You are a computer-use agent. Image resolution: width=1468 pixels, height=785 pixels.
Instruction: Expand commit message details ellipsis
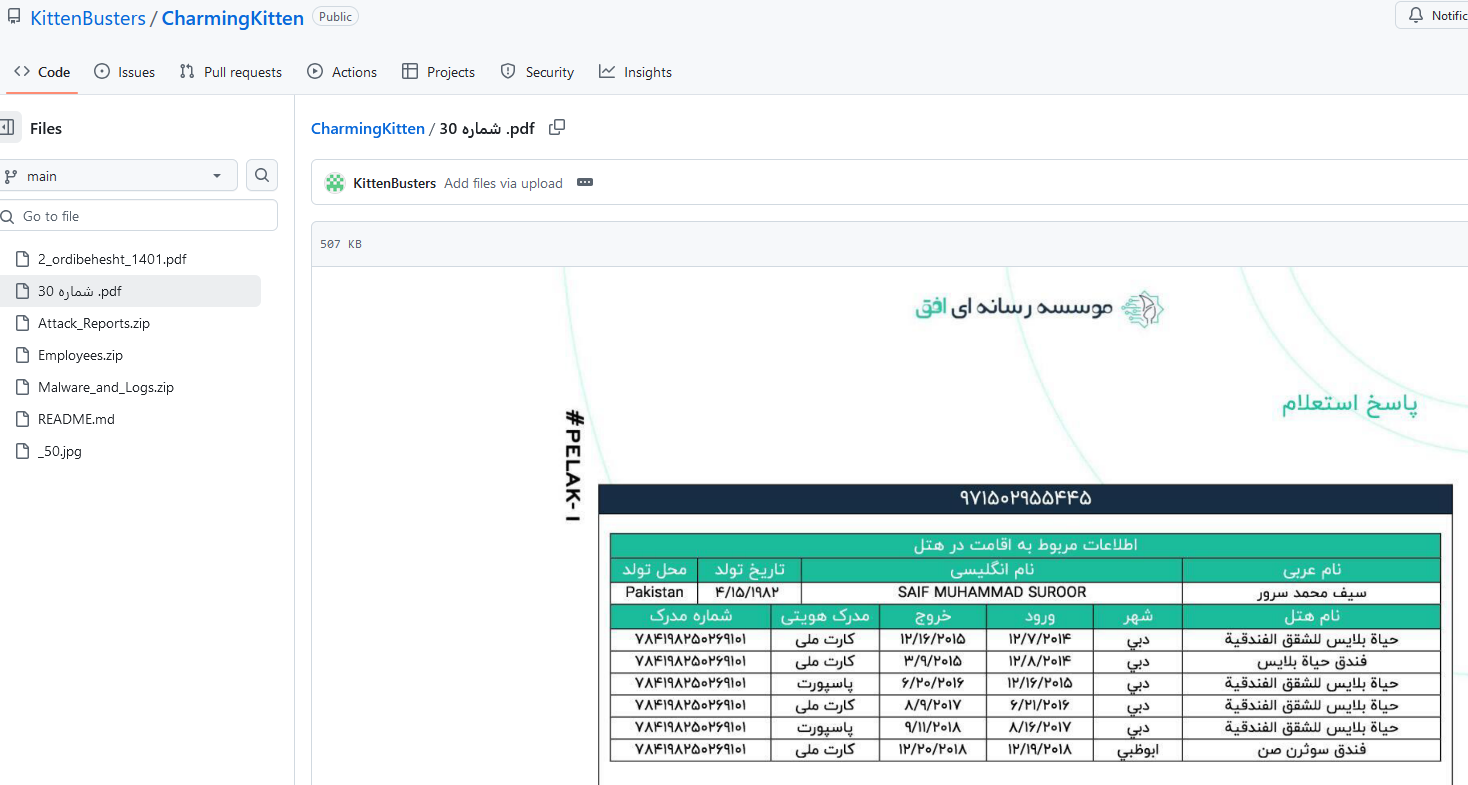585,183
